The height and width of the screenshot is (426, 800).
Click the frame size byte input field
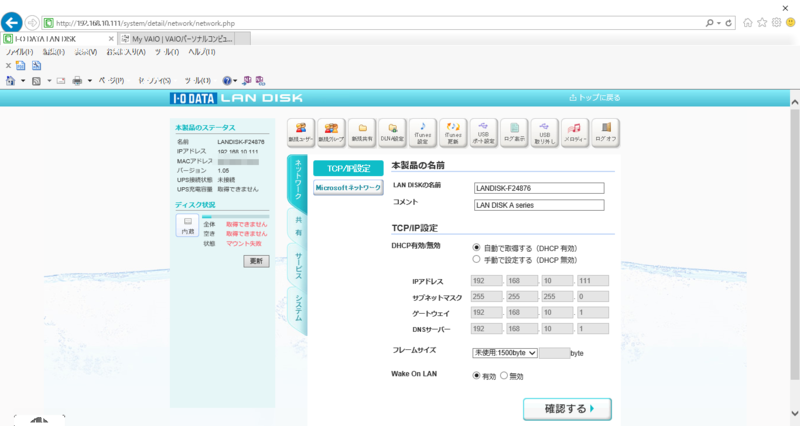555,353
